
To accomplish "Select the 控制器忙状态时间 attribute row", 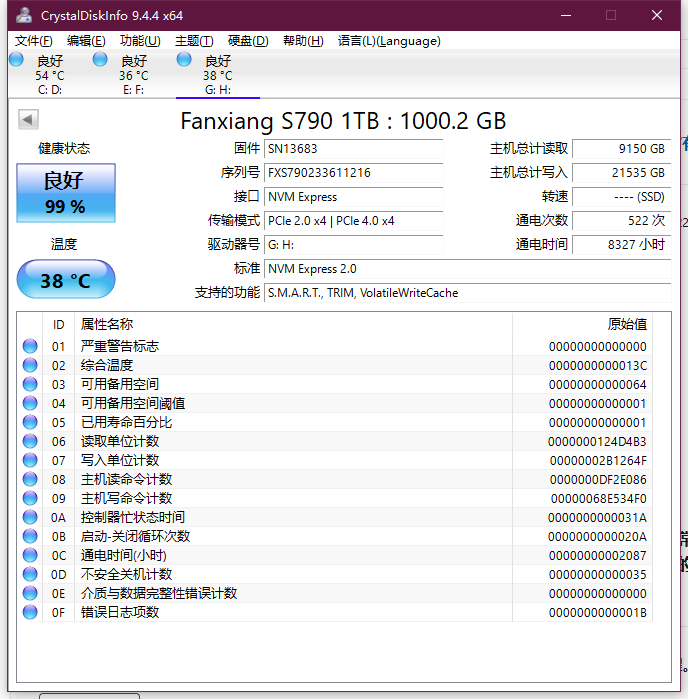I will (x=334, y=517).
